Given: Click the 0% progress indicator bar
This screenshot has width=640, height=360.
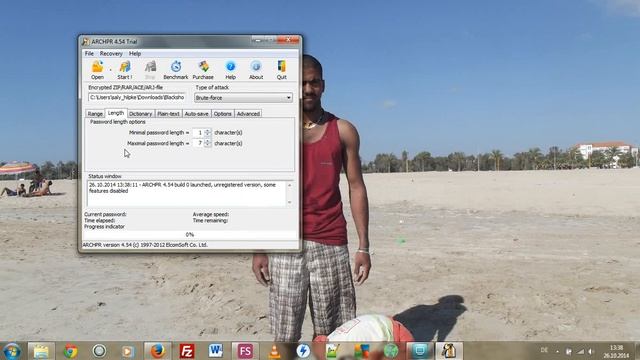Looking at the screenshot, I should [x=190, y=235].
